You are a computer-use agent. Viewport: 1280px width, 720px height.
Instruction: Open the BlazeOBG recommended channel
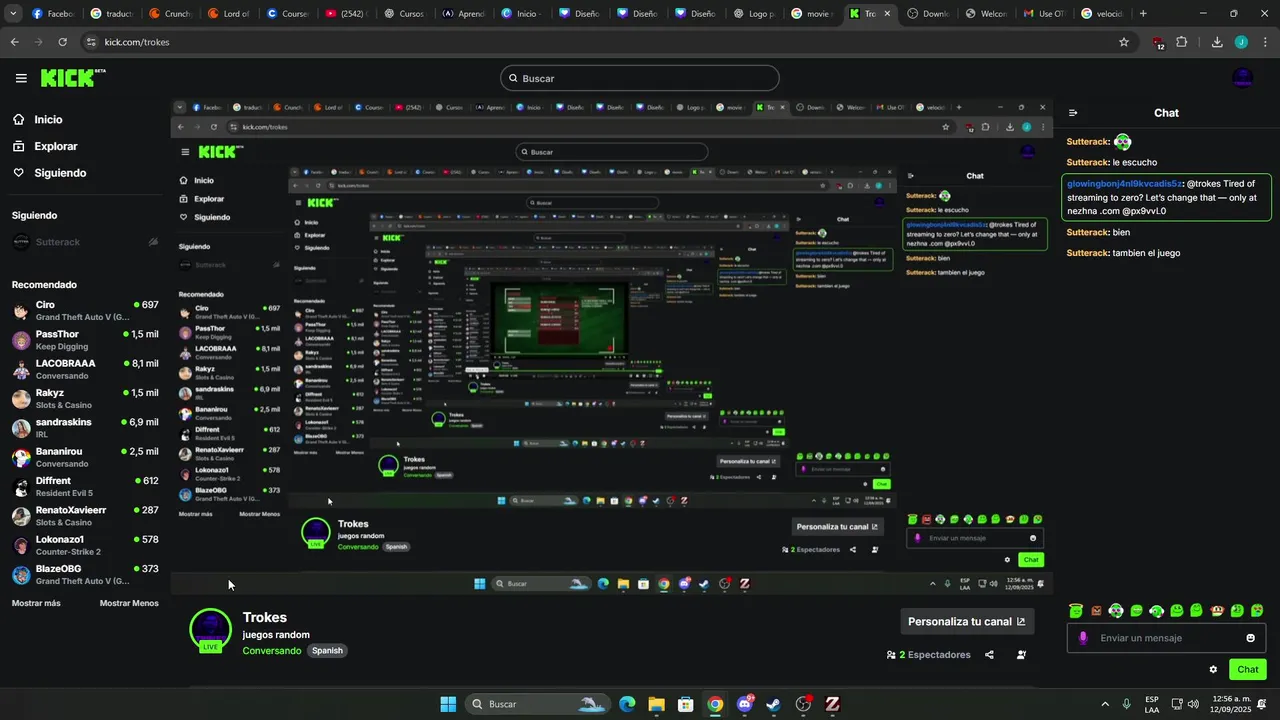[x=86, y=574]
